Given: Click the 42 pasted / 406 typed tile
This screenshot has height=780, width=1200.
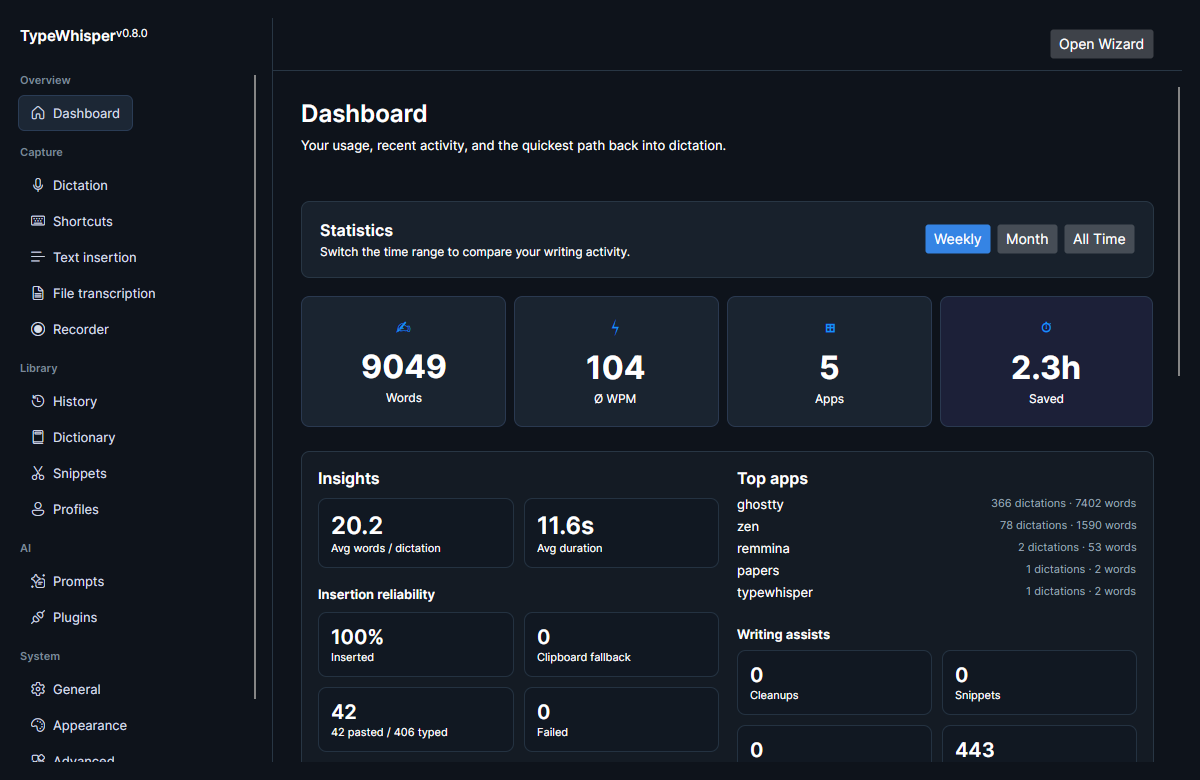Looking at the screenshot, I should click(x=415, y=719).
